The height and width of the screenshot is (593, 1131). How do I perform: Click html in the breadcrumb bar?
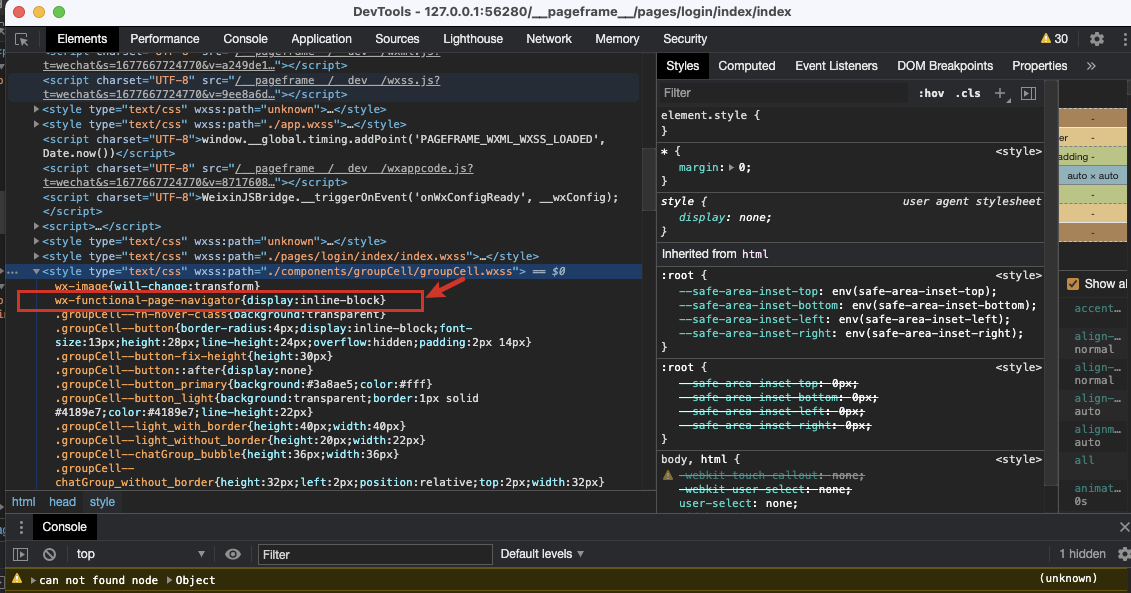(23, 502)
